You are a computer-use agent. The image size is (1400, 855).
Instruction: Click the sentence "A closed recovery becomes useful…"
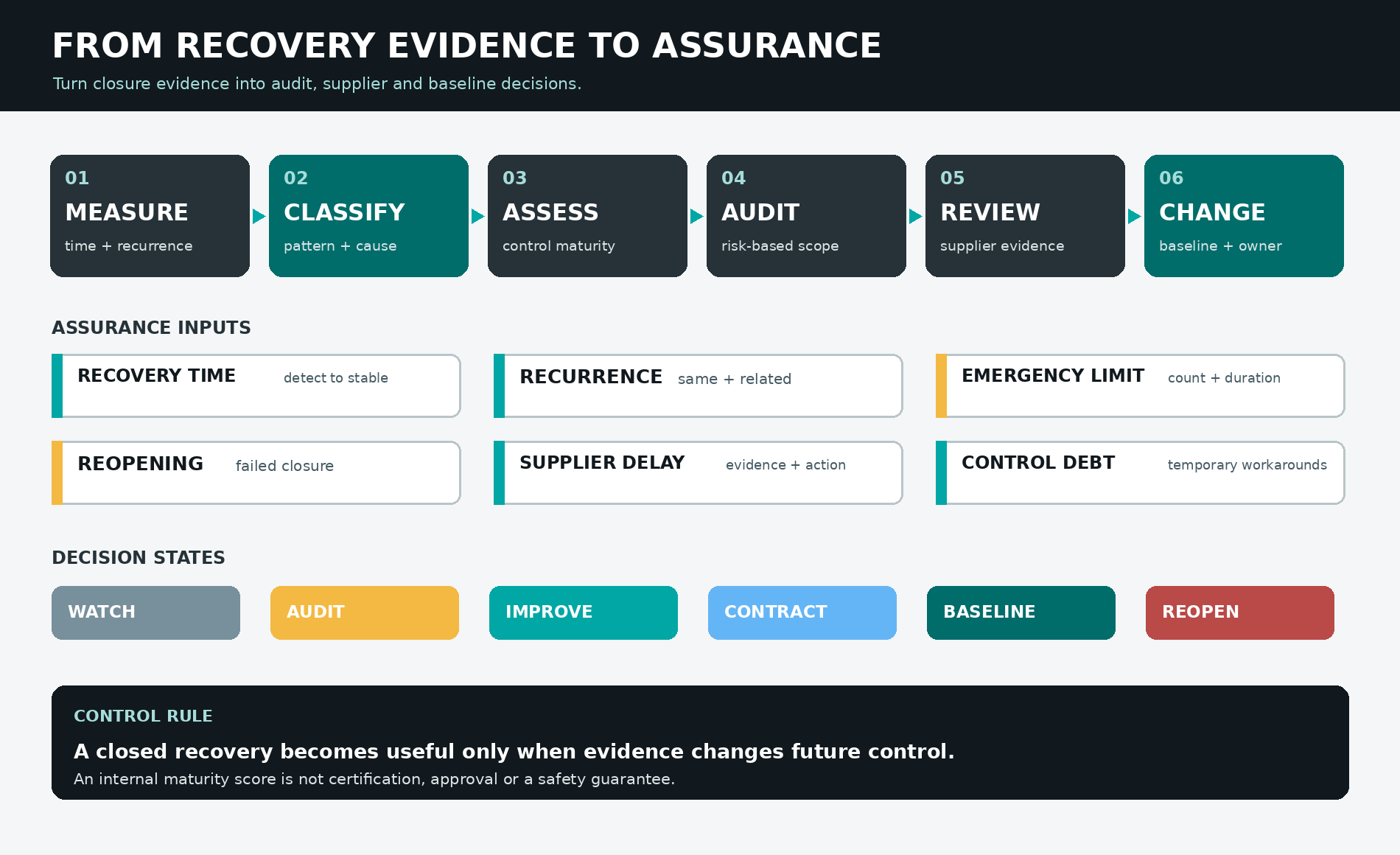tap(514, 752)
